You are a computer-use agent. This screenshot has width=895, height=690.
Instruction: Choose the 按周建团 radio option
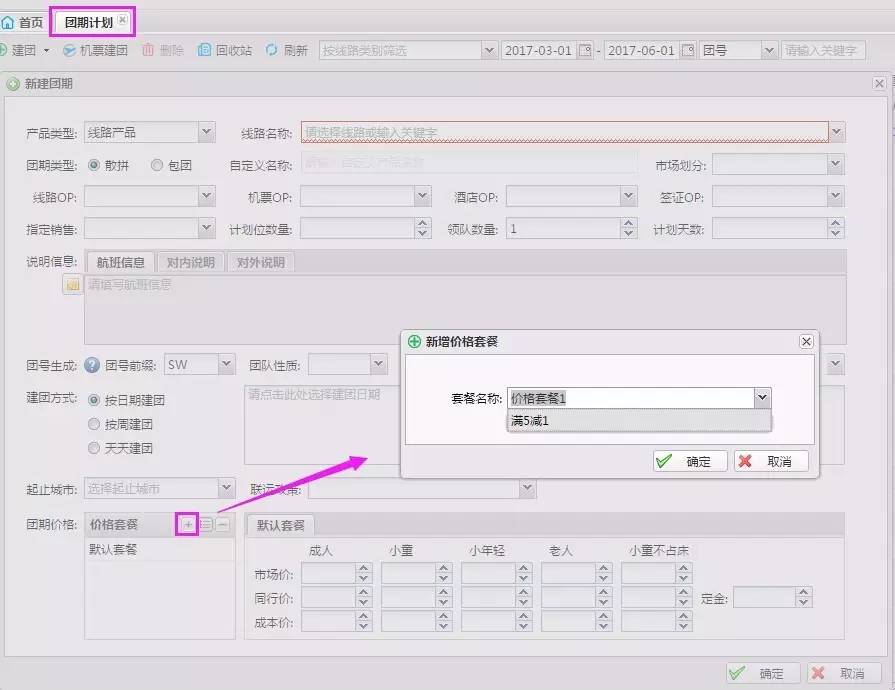pos(95,424)
